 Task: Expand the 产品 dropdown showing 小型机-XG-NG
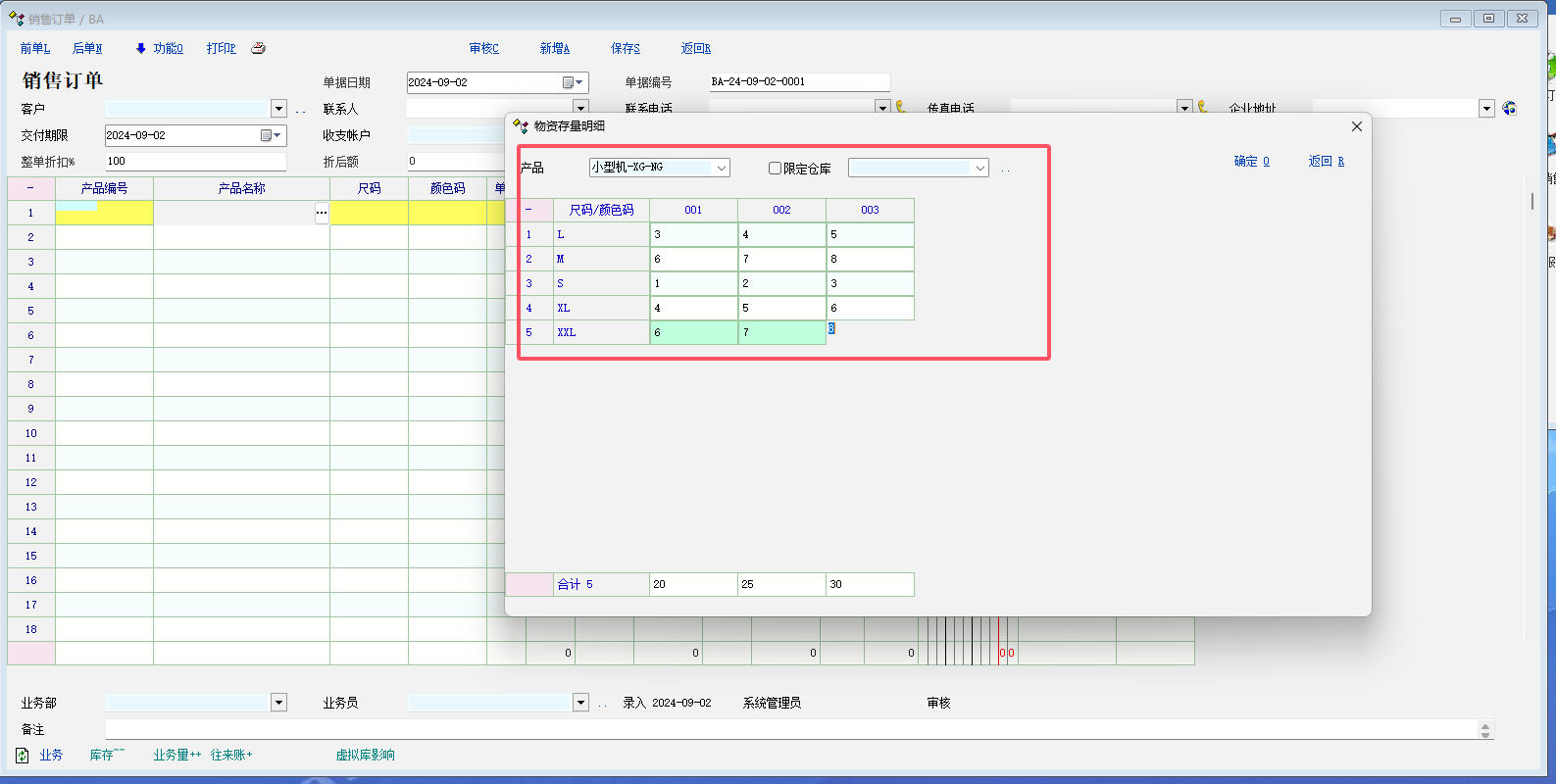[x=722, y=169]
